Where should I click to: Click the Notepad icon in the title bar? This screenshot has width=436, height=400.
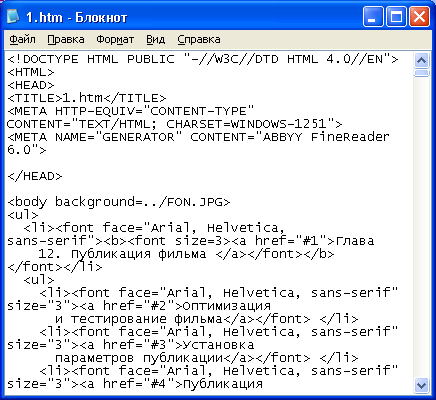[x=13, y=17]
